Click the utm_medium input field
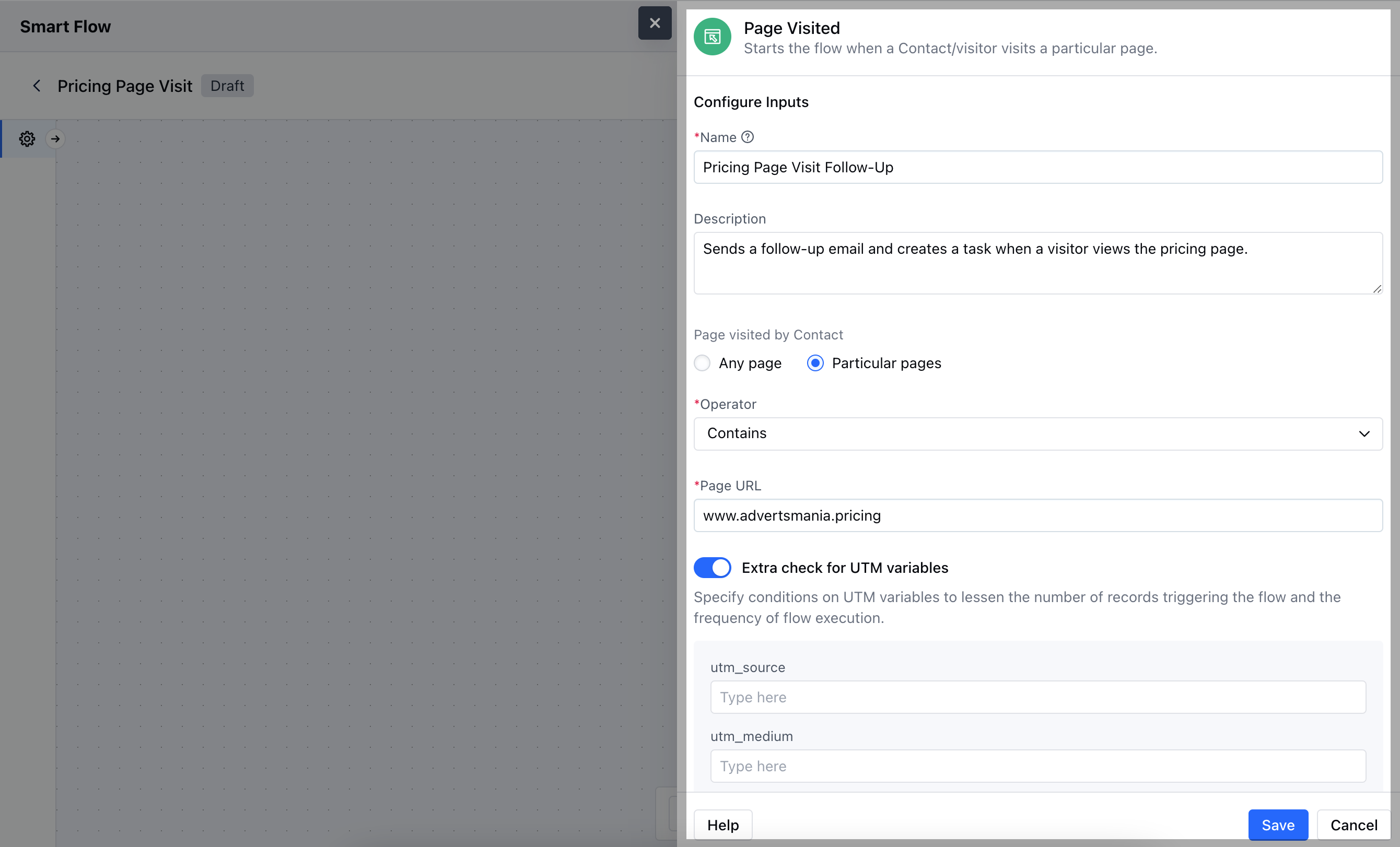Screen dimensions: 1400x847 point(1038,766)
